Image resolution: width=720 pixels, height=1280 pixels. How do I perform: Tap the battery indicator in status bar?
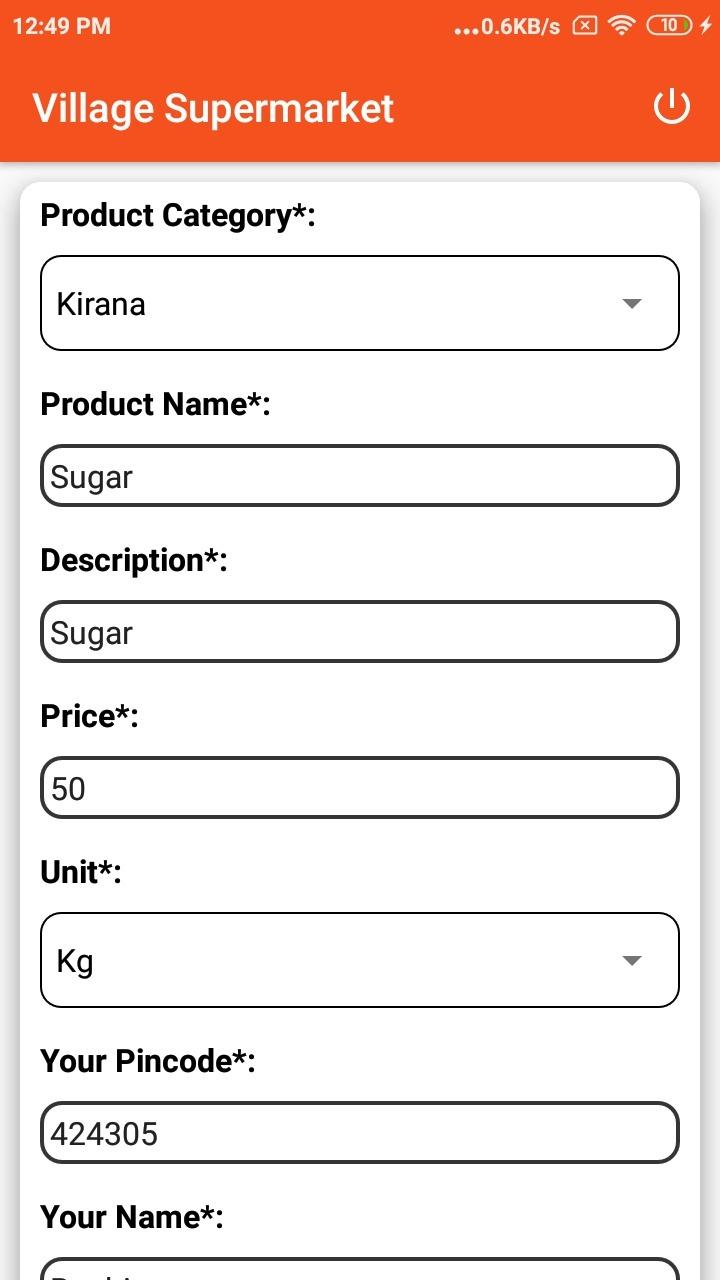(670, 26)
